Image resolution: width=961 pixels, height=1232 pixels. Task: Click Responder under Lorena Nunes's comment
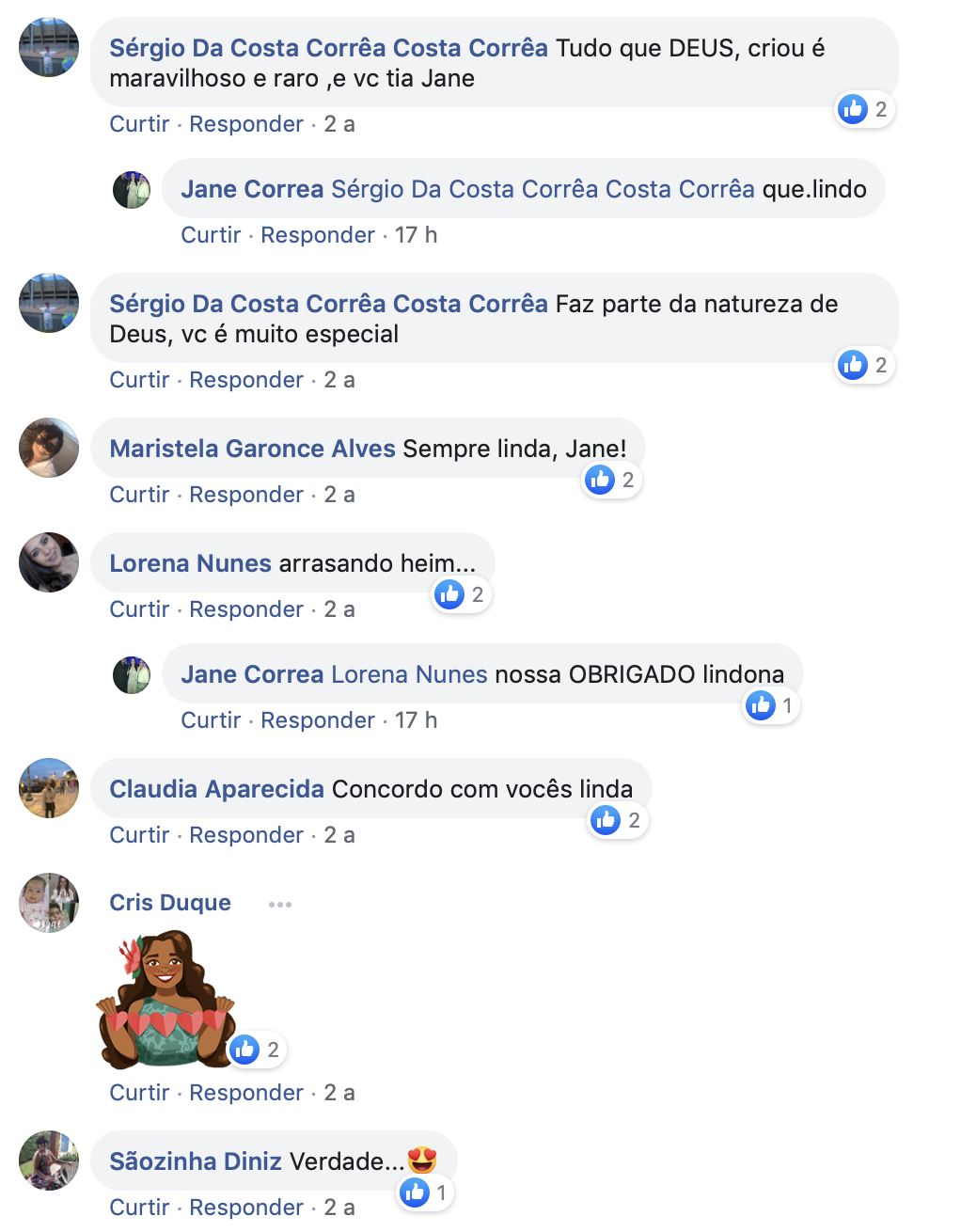pos(246,609)
